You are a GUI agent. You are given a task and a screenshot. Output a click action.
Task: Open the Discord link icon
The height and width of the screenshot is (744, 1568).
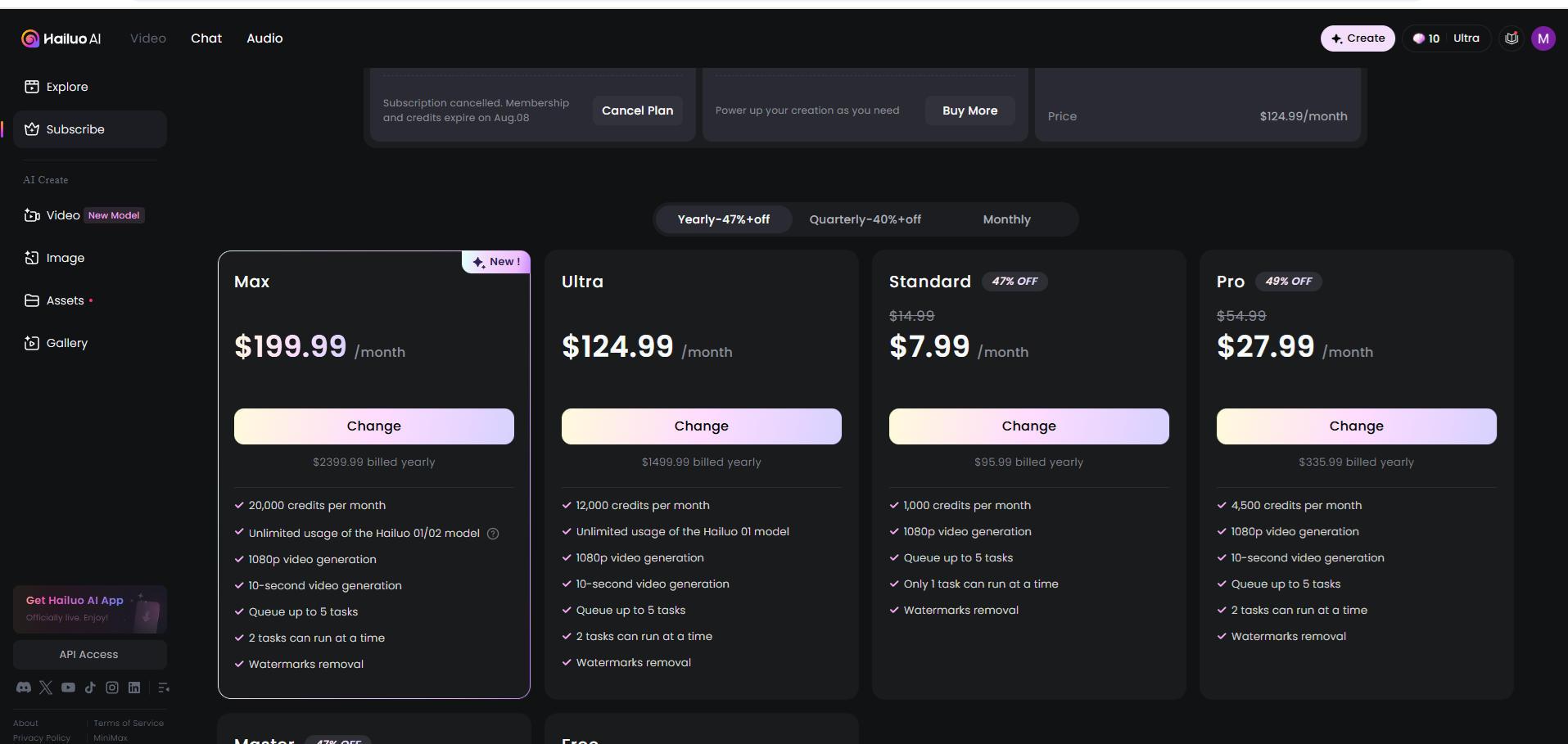click(x=24, y=688)
